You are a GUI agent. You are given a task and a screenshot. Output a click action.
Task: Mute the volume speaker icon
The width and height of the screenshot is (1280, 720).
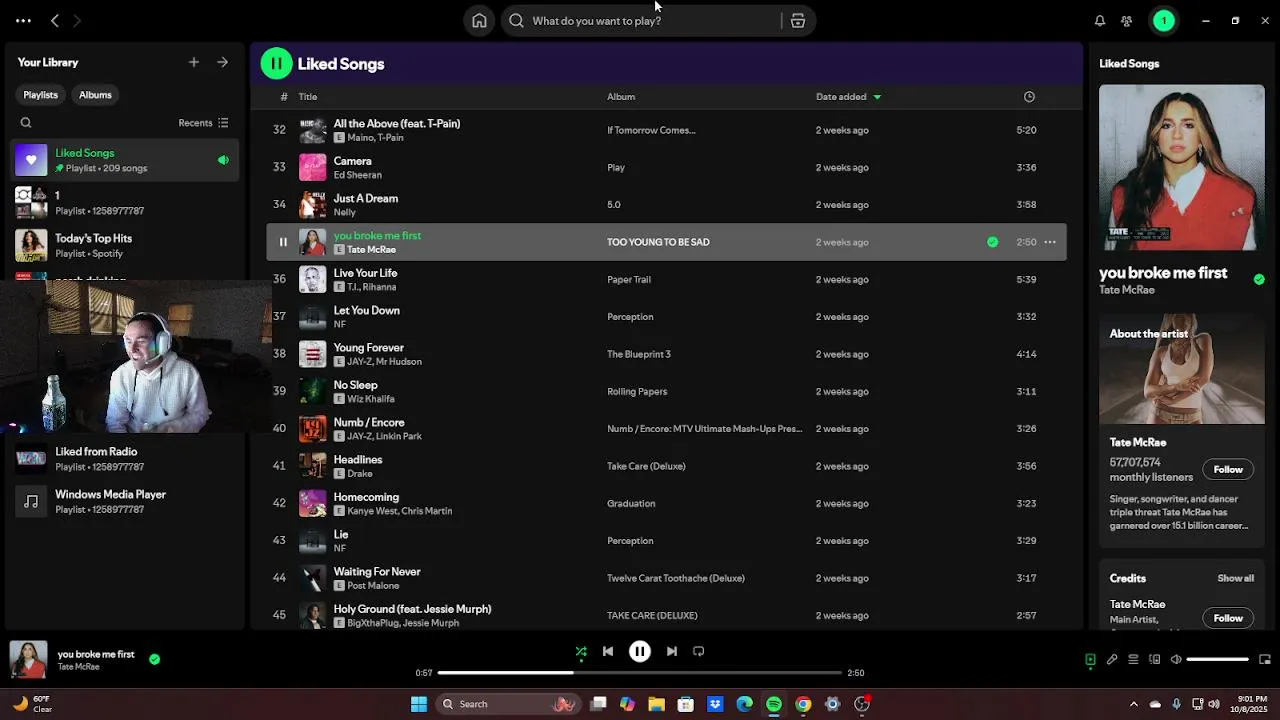tap(1176, 659)
